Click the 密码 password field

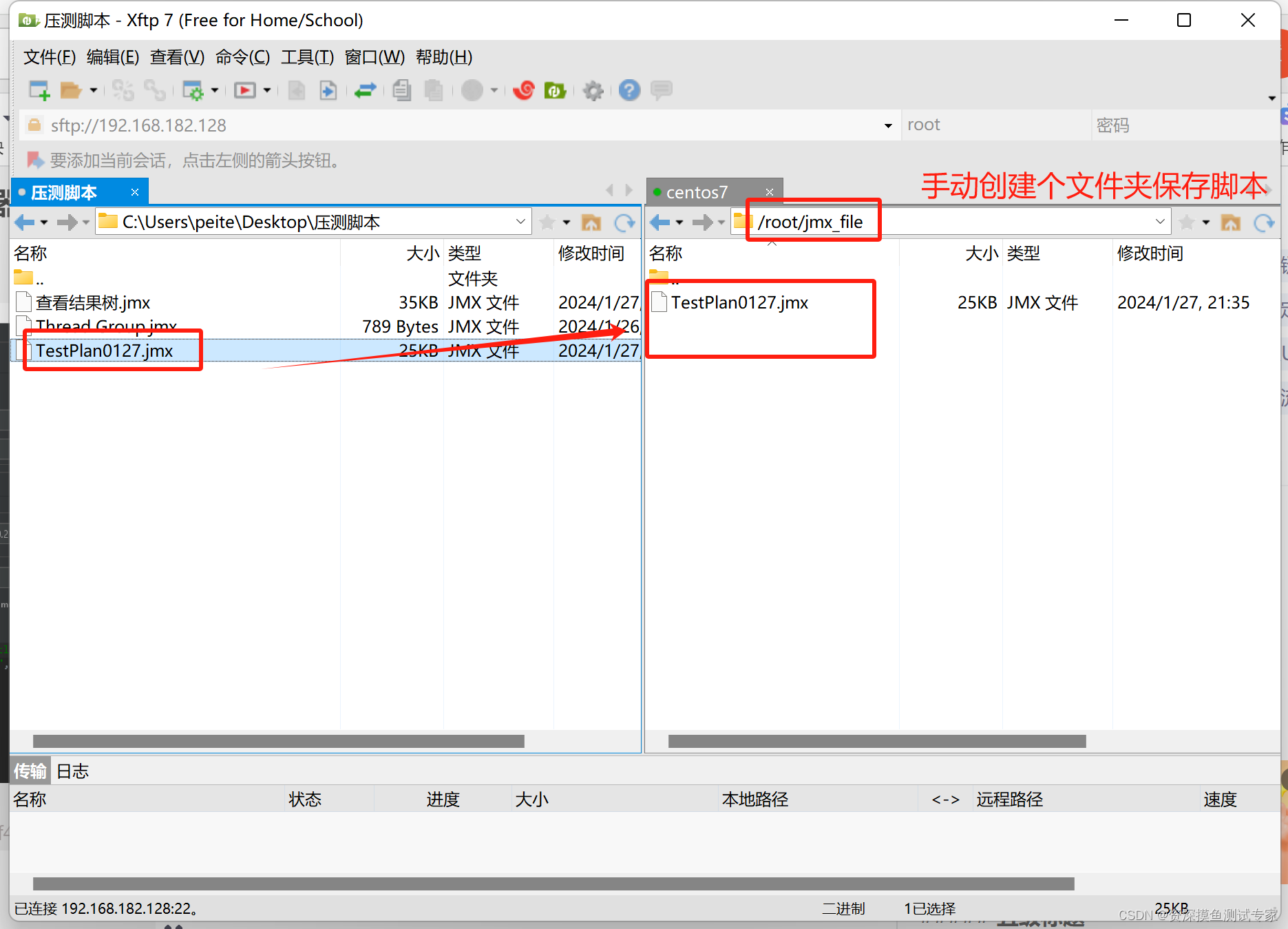click(1184, 125)
